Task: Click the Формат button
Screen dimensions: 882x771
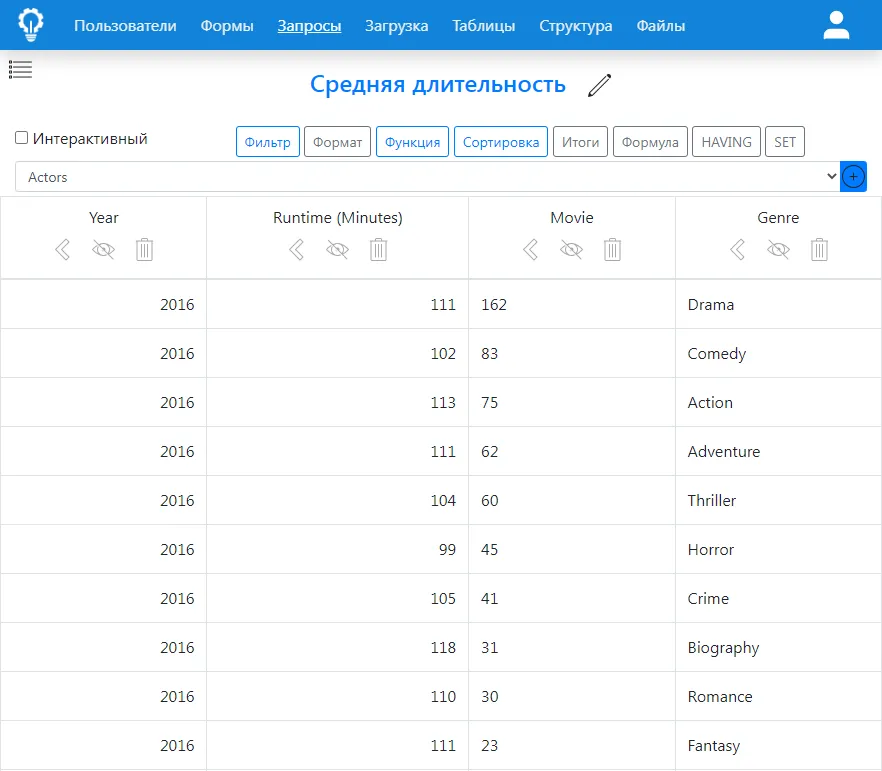Action: [x=338, y=142]
